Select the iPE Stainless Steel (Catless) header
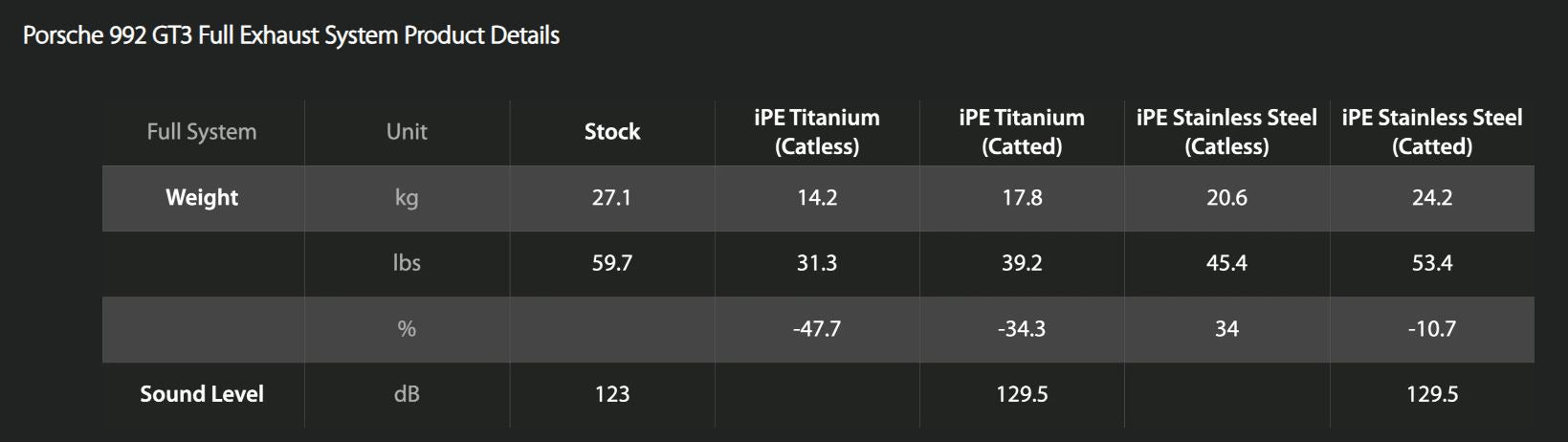The image size is (1568, 442). coord(1226,132)
